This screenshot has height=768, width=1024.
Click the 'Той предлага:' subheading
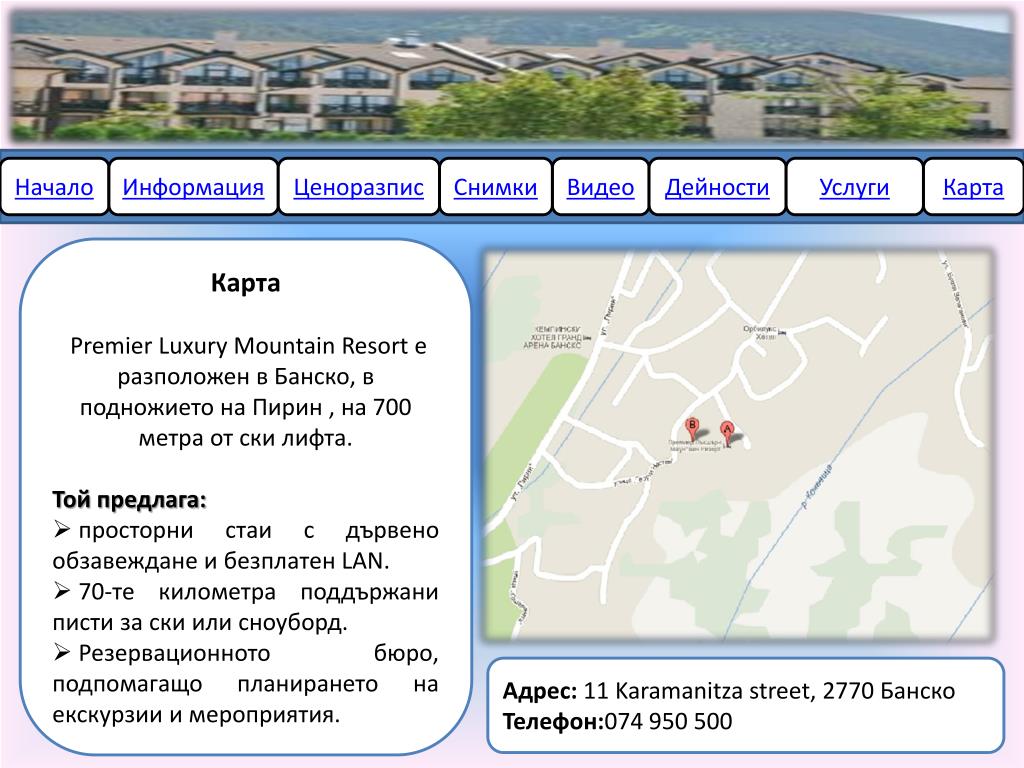pos(129,500)
